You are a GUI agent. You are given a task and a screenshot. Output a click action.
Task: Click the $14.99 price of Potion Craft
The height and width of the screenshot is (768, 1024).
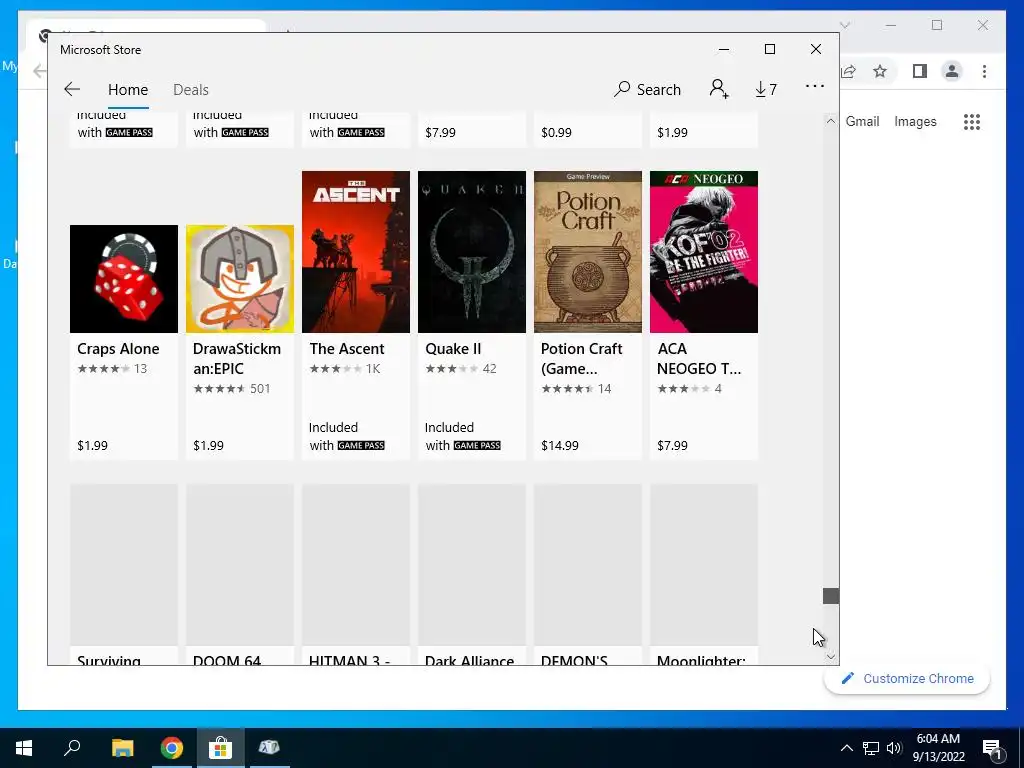560,445
